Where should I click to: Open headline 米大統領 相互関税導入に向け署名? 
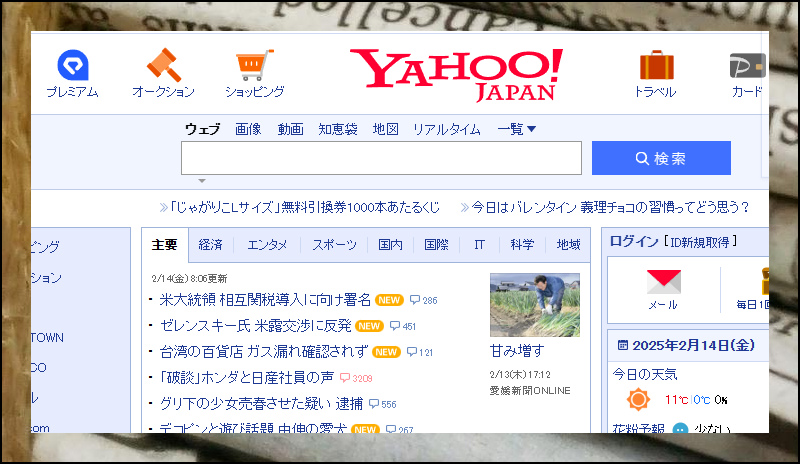click(265, 300)
